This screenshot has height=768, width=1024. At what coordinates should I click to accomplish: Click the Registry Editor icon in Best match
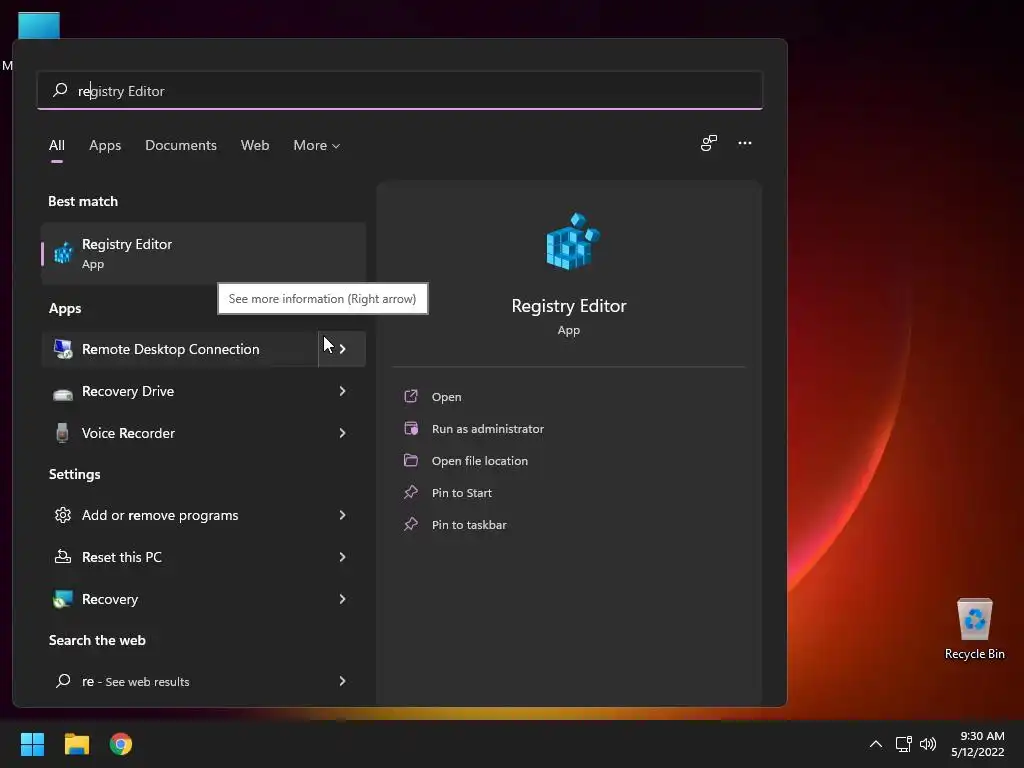[63, 253]
